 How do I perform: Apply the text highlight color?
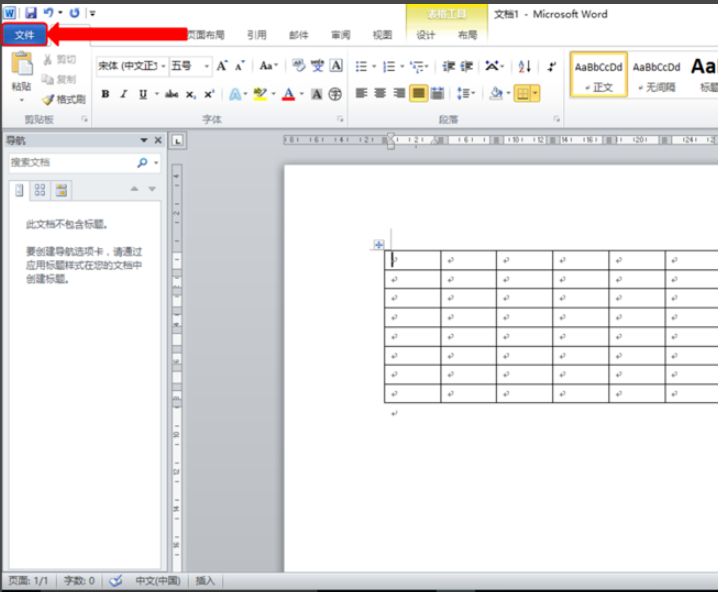point(260,94)
